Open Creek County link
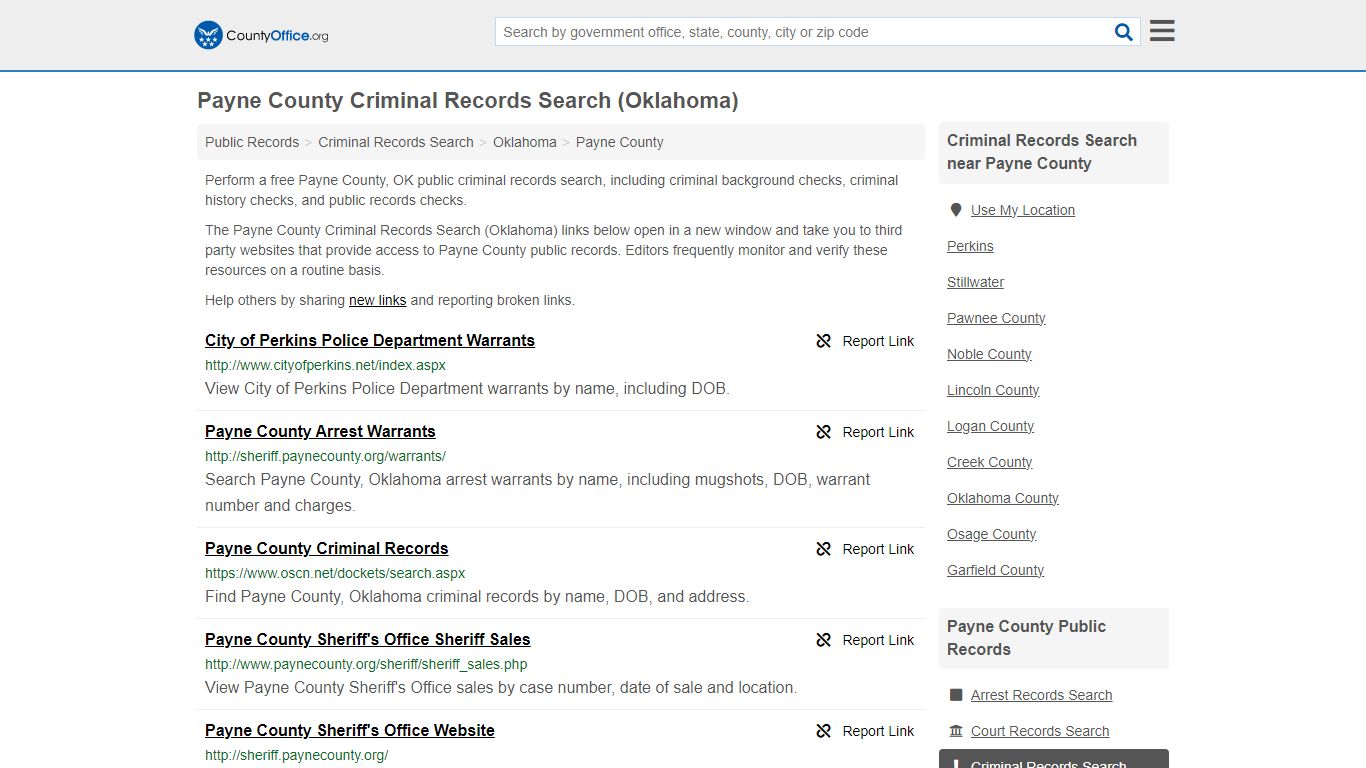 tap(989, 462)
